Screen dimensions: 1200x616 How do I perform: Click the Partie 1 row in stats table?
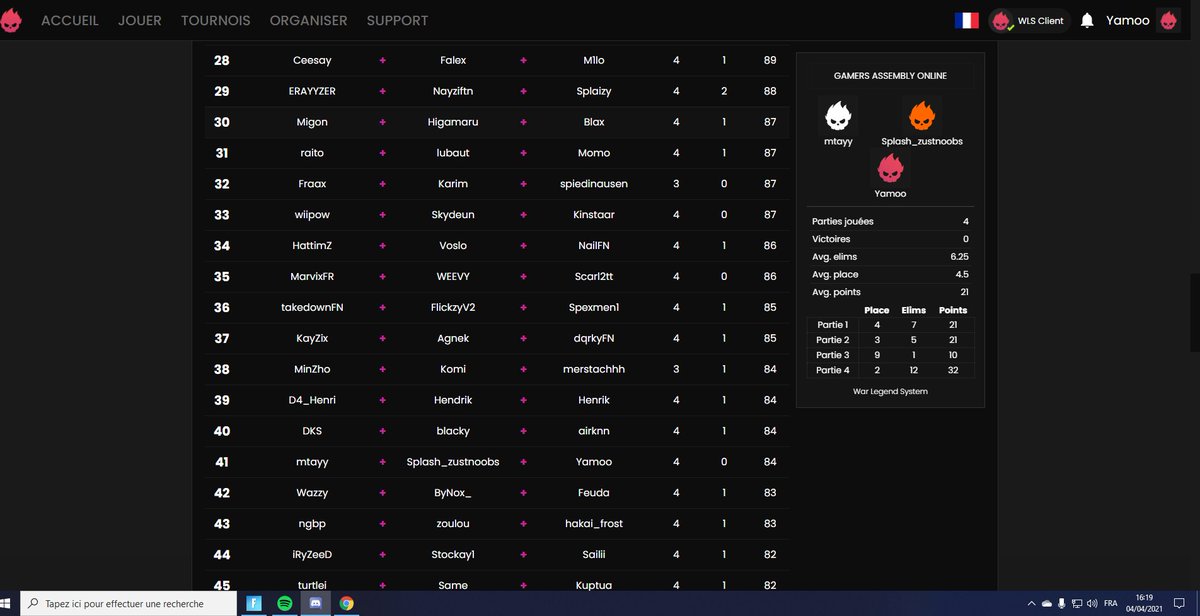click(x=890, y=325)
